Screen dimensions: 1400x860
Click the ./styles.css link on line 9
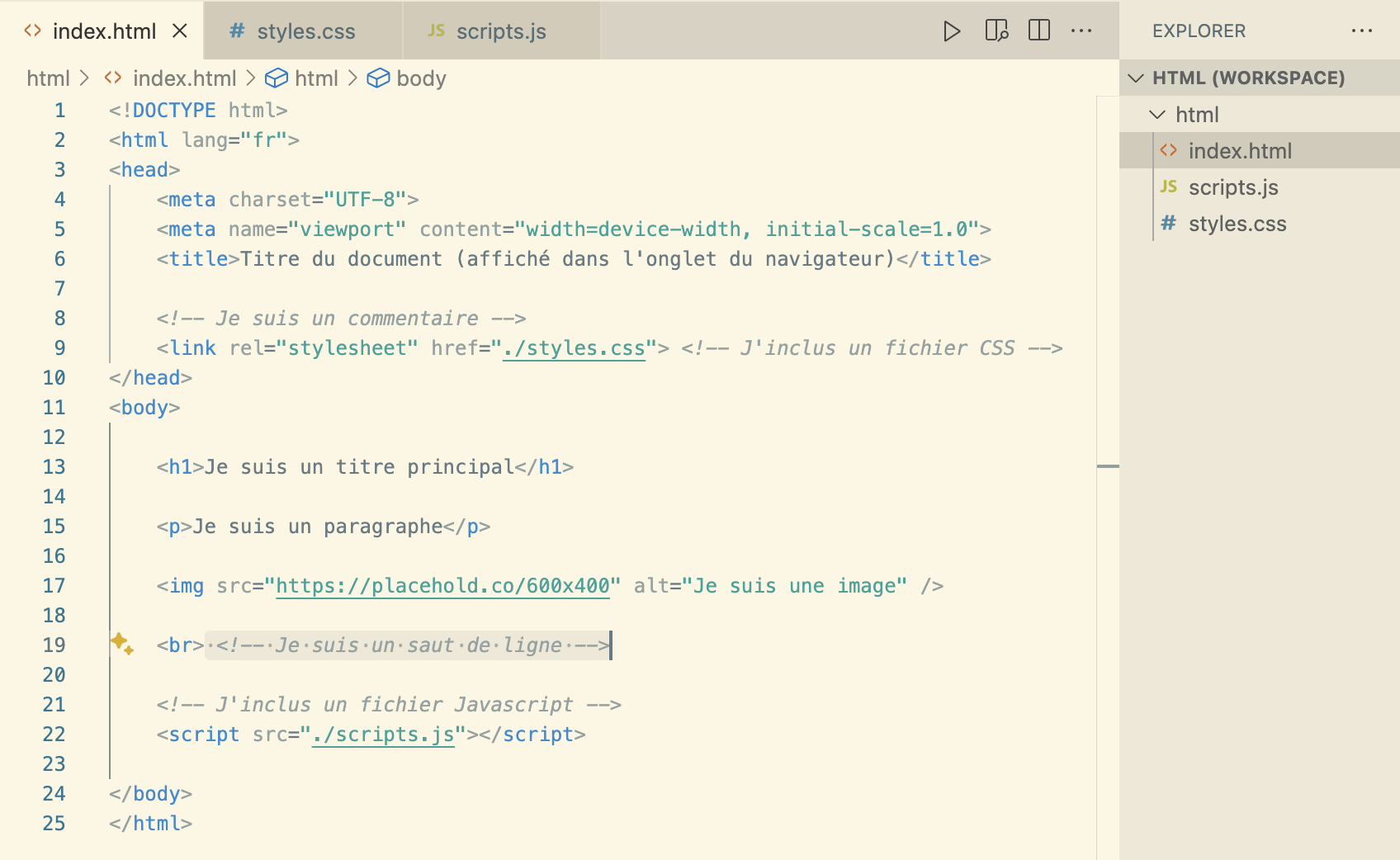574,348
